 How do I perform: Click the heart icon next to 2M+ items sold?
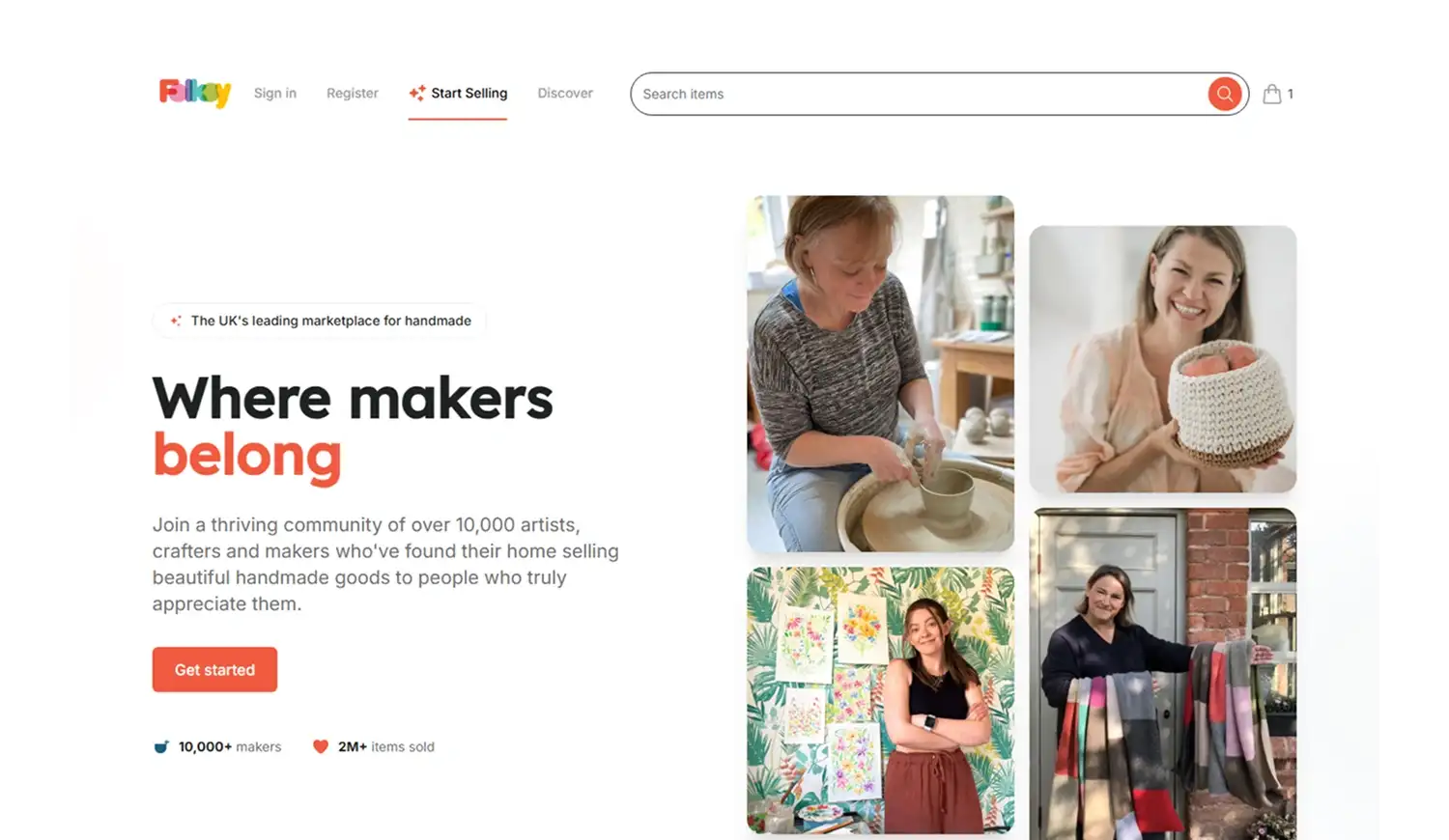coord(321,746)
